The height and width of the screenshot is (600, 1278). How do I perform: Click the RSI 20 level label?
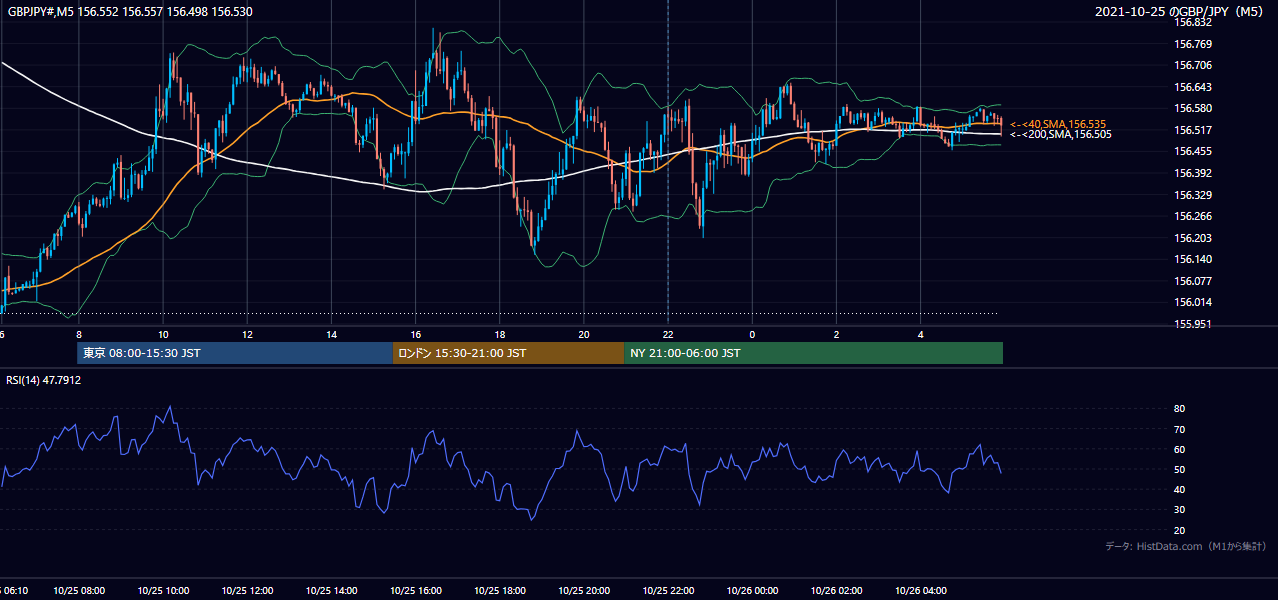pyautogui.click(x=1179, y=530)
